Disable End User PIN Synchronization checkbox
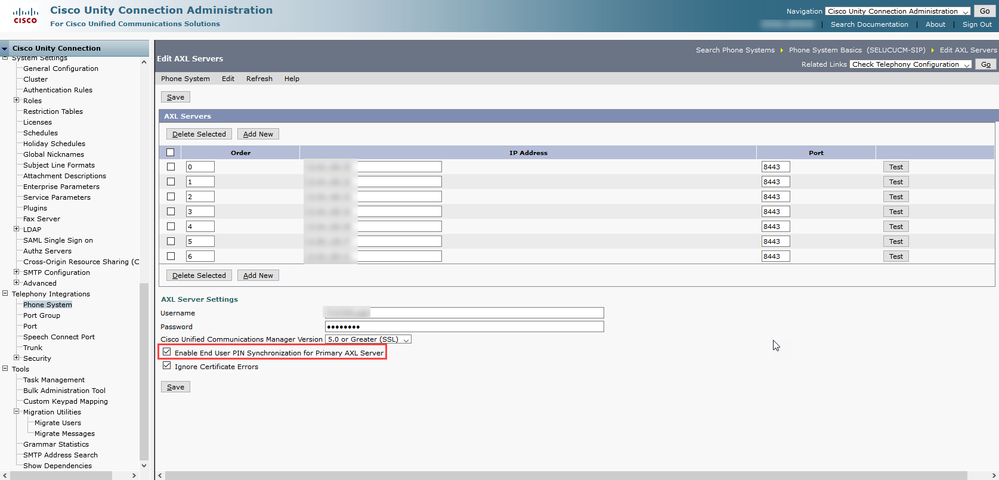Screen dimensions: 999x480 pos(167,353)
